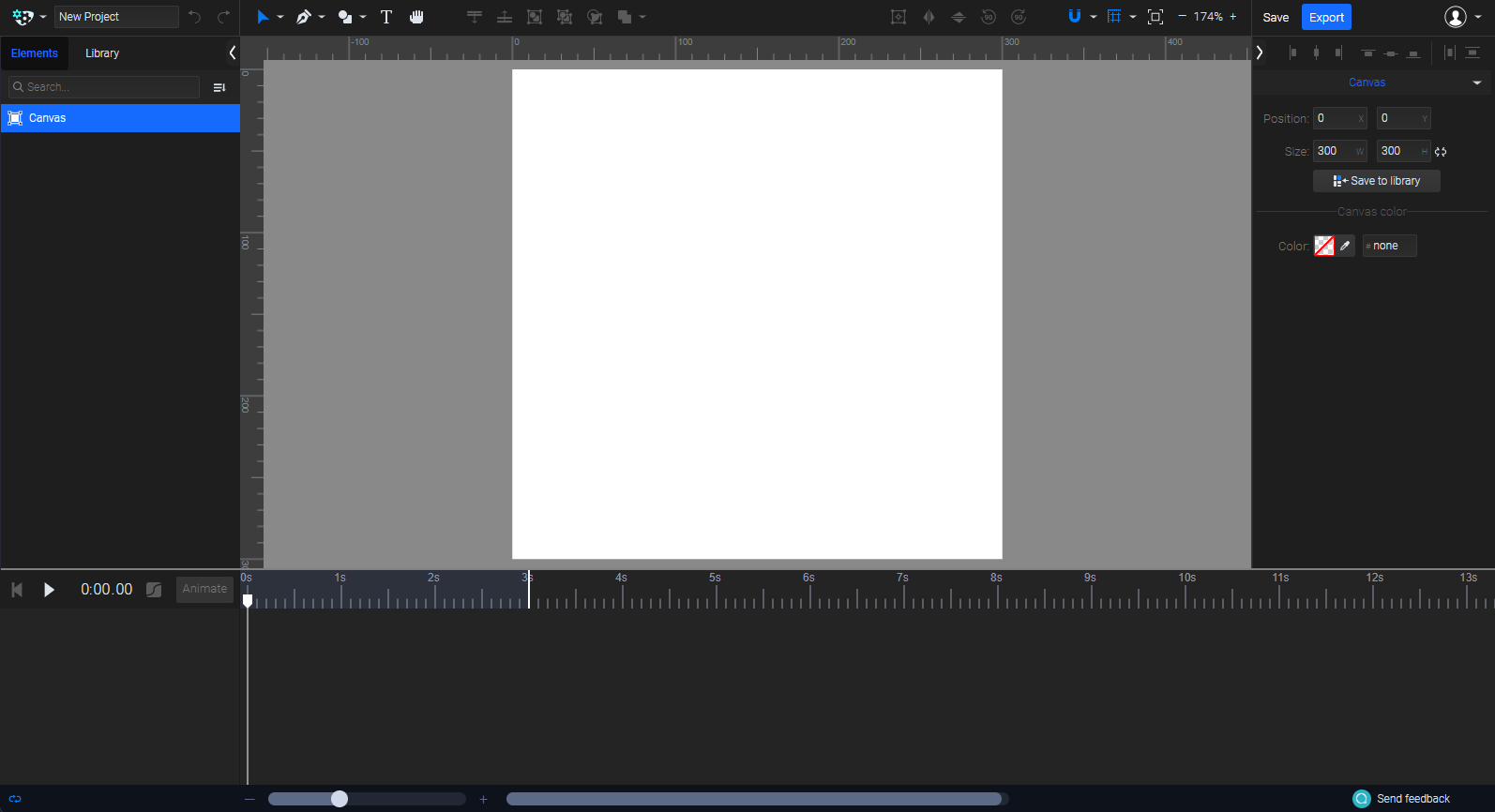
Task: Click the Position X input field
Action: (1340, 118)
